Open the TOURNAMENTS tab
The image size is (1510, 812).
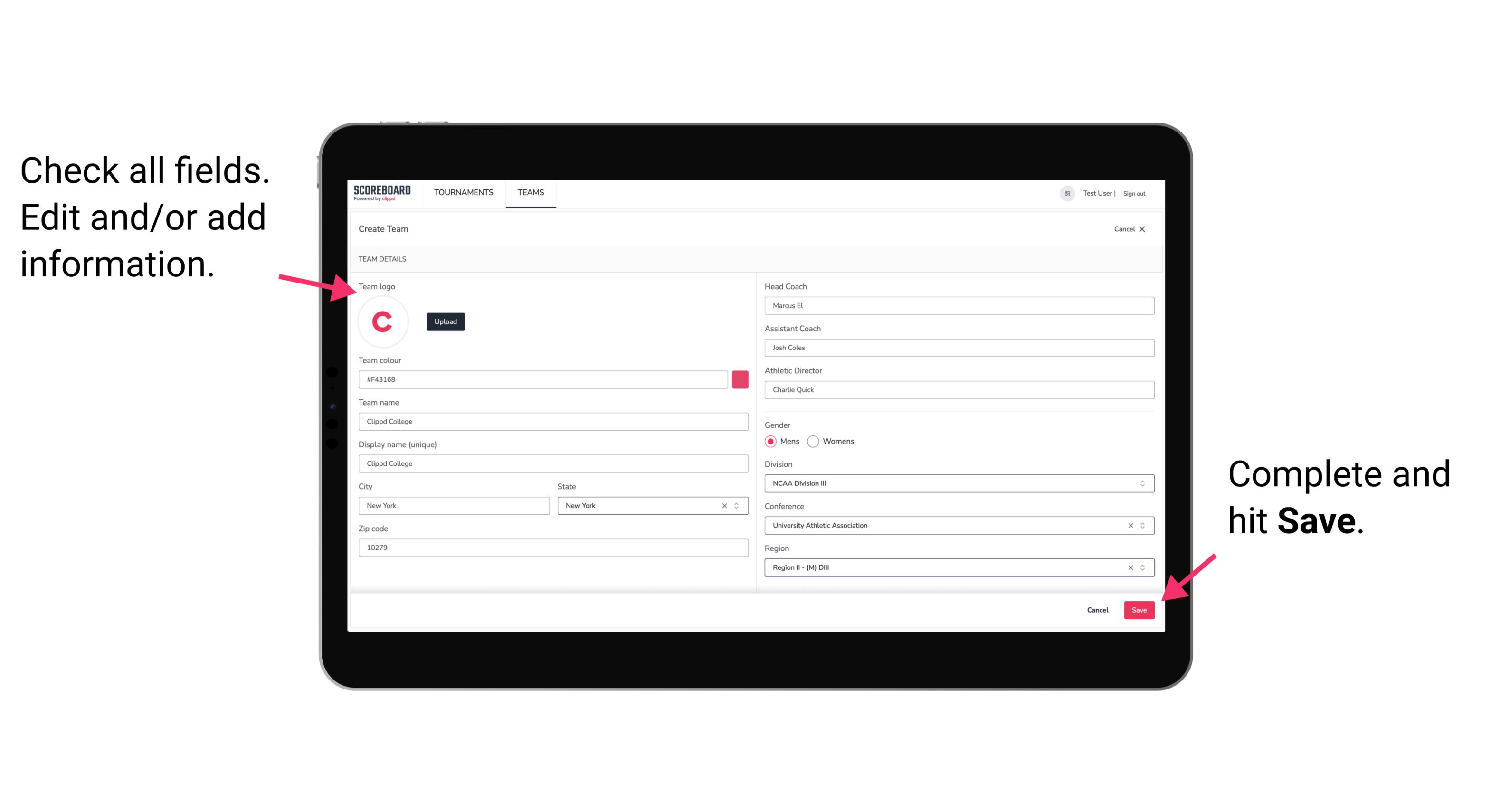pyautogui.click(x=464, y=192)
